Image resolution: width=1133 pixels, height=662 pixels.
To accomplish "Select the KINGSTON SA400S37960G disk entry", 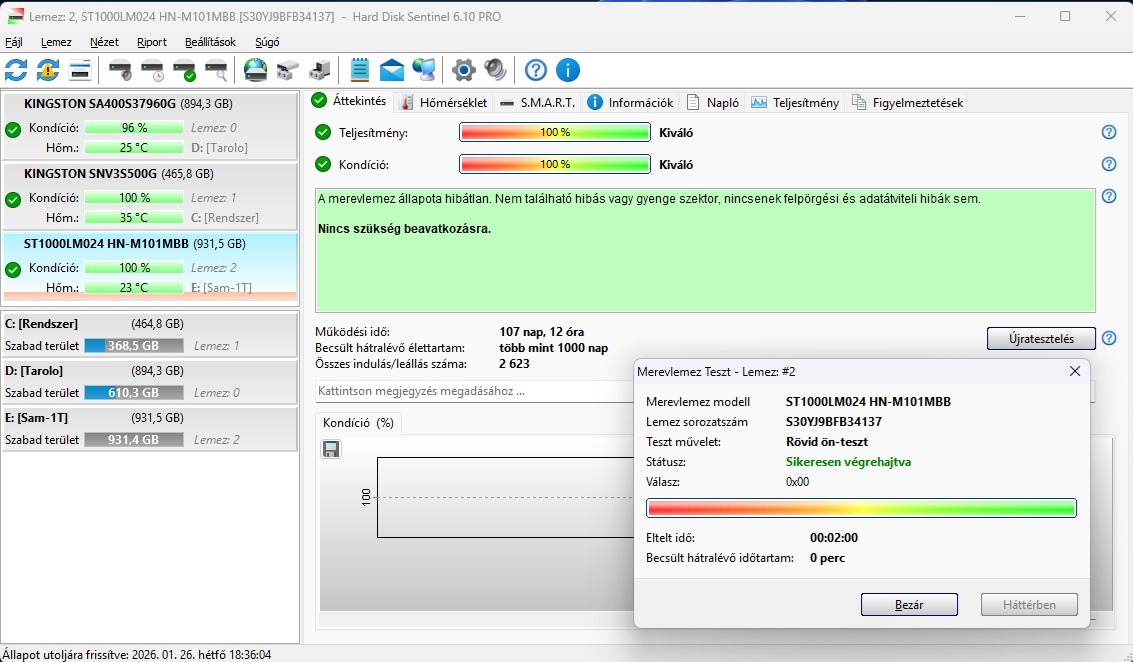I will pos(150,126).
